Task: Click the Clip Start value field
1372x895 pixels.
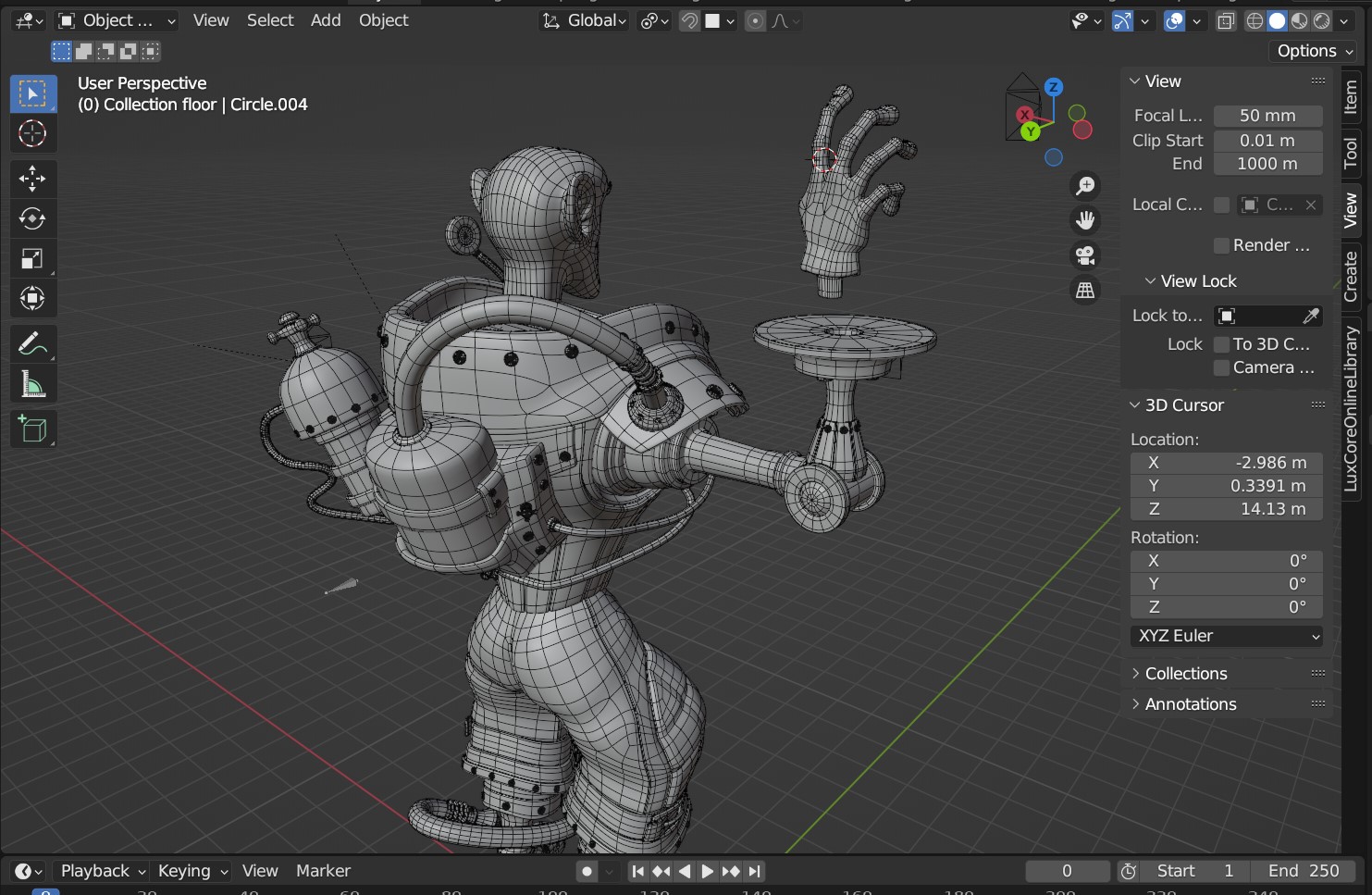Action: pyautogui.click(x=1267, y=141)
